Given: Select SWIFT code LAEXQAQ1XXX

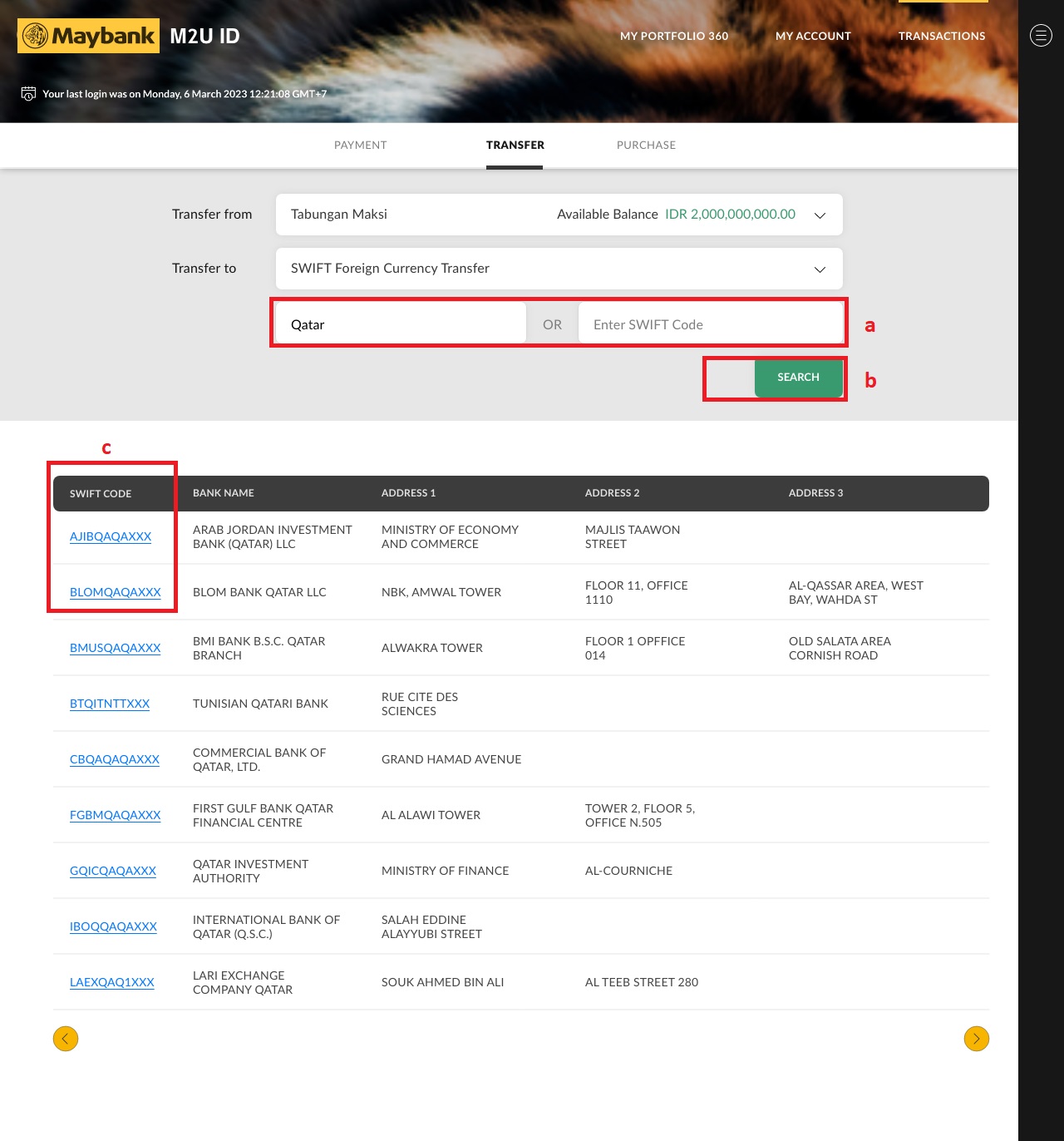Looking at the screenshot, I should tap(111, 982).
